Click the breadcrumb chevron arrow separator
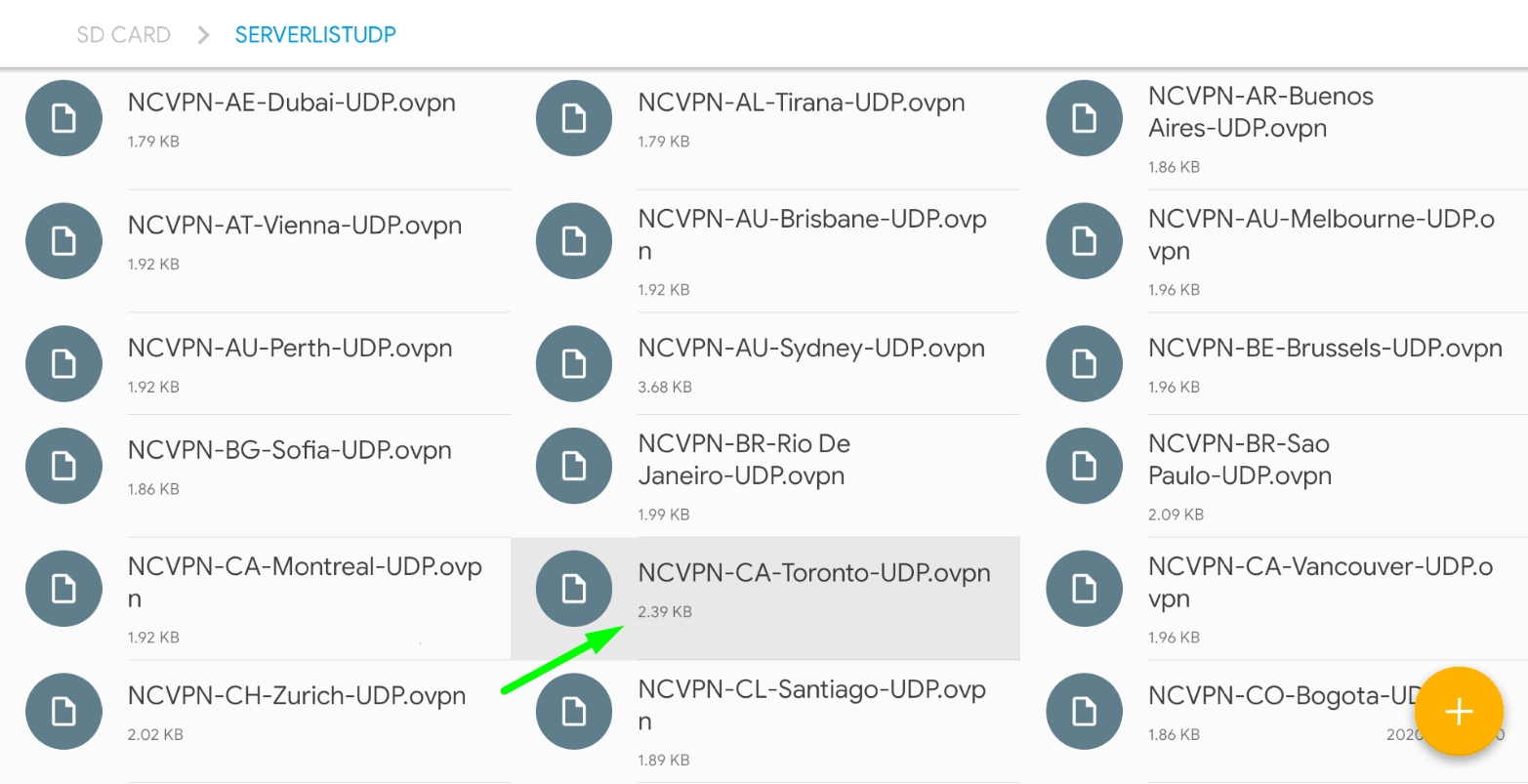 (x=203, y=35)
